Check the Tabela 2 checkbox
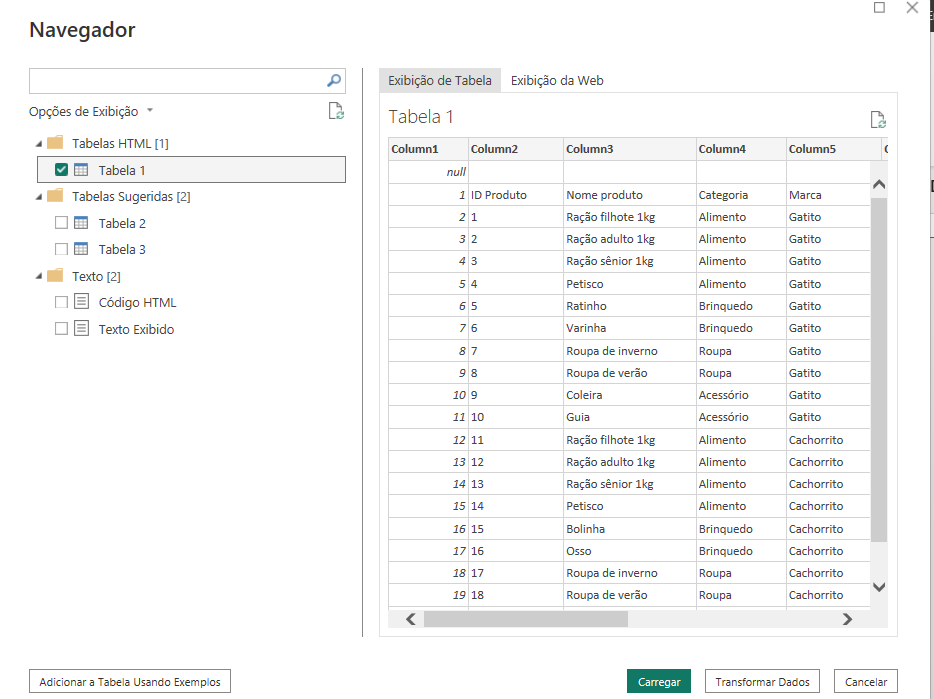The height and width of the screenshot is (699, 934). click(x=61, y=223)
